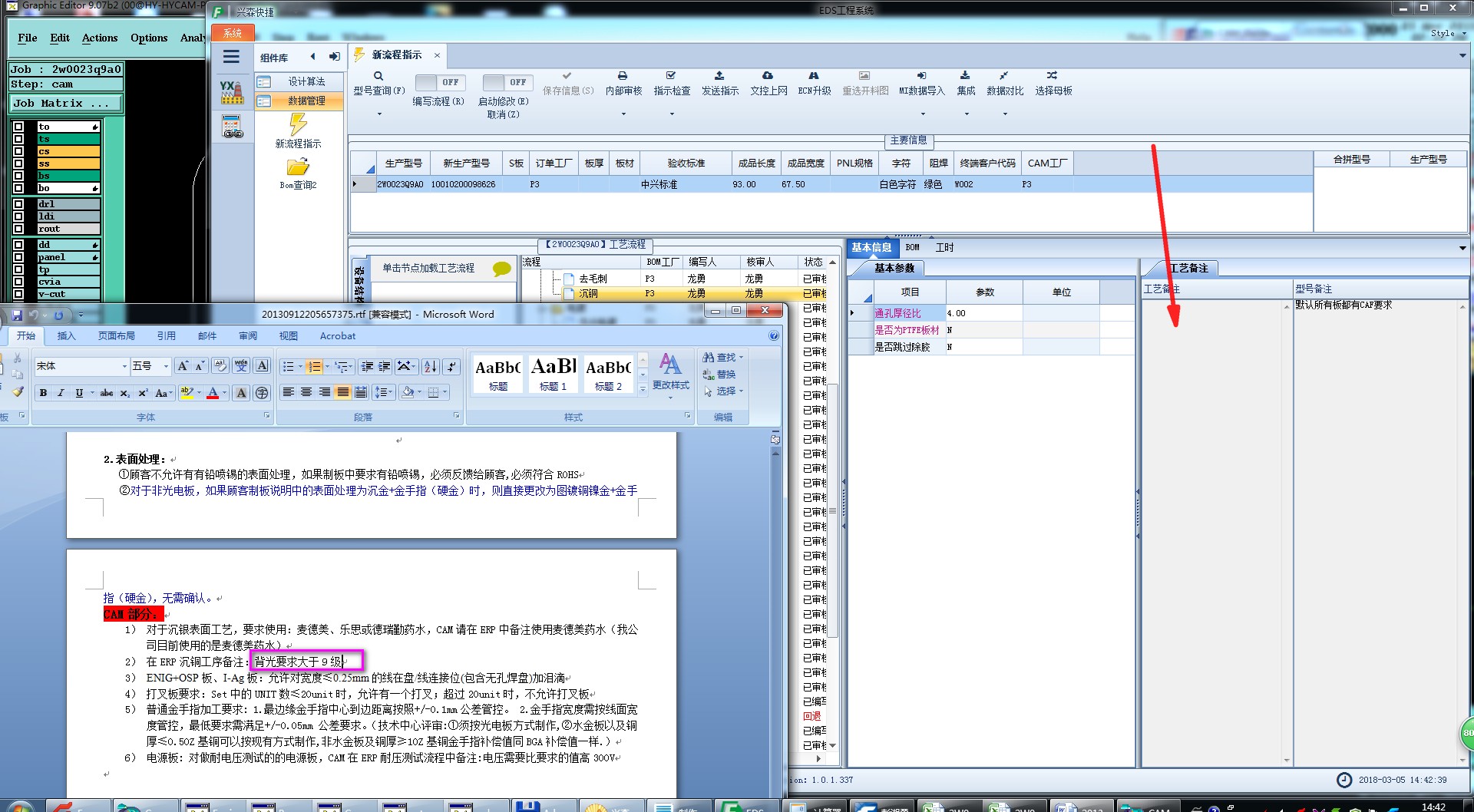Viewport: 1474px width, 812px height.
Task: Click the 替换 button in Word
Action: 719,375
